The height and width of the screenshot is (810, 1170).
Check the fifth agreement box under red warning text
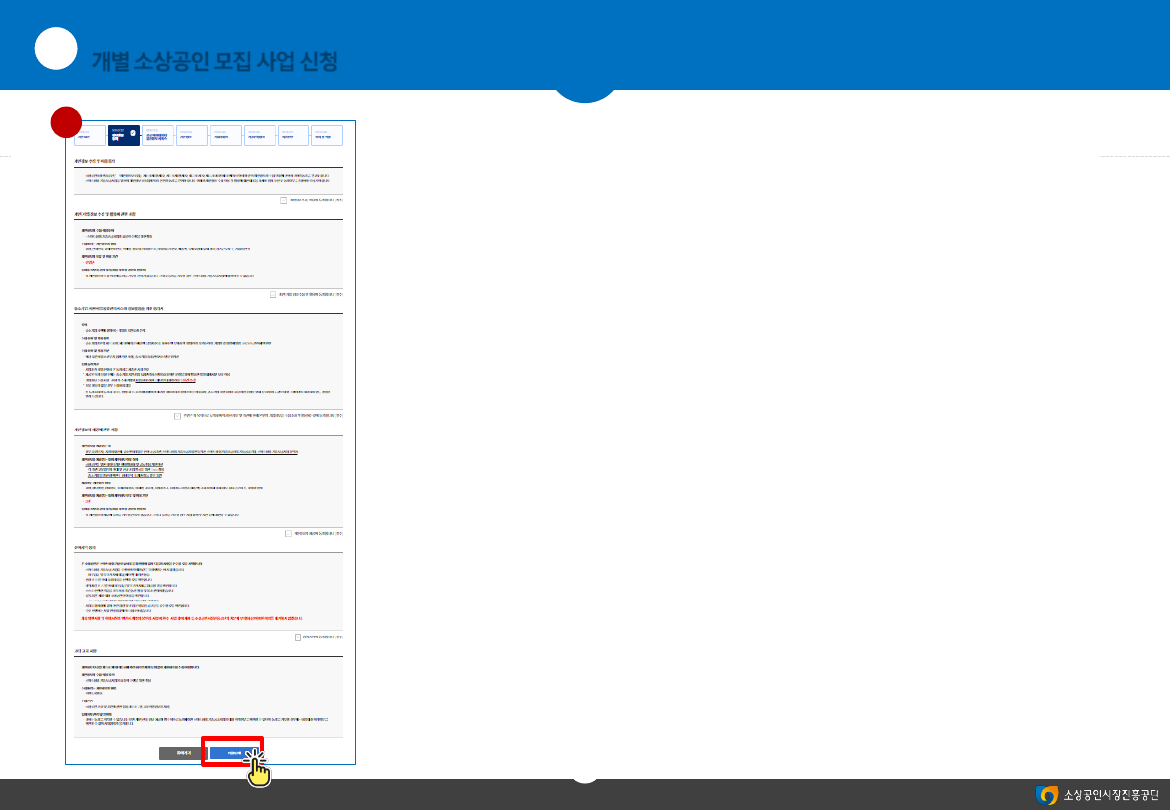pos(298,637)
